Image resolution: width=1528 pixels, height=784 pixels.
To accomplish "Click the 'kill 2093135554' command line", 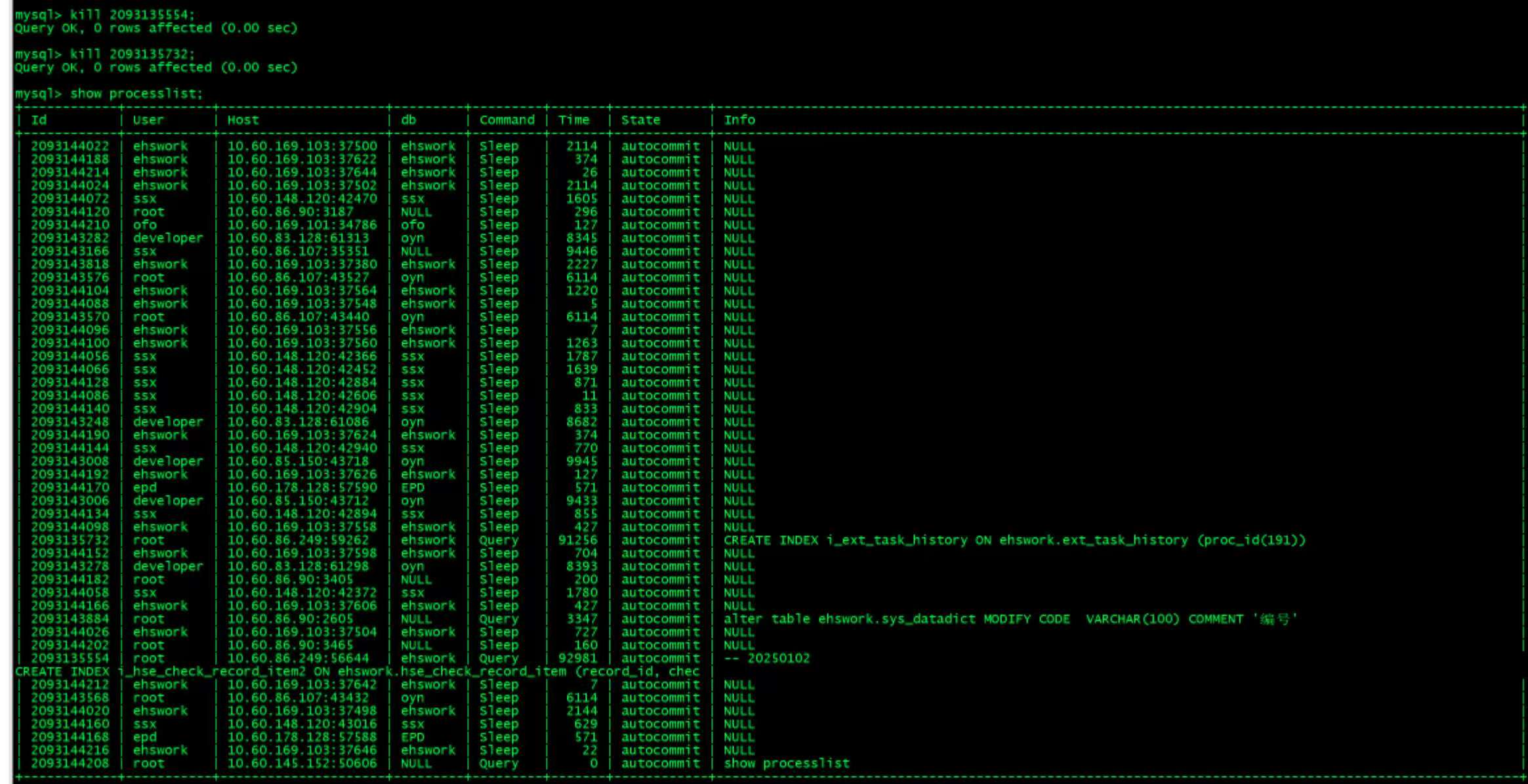I will tap(105, 14).
